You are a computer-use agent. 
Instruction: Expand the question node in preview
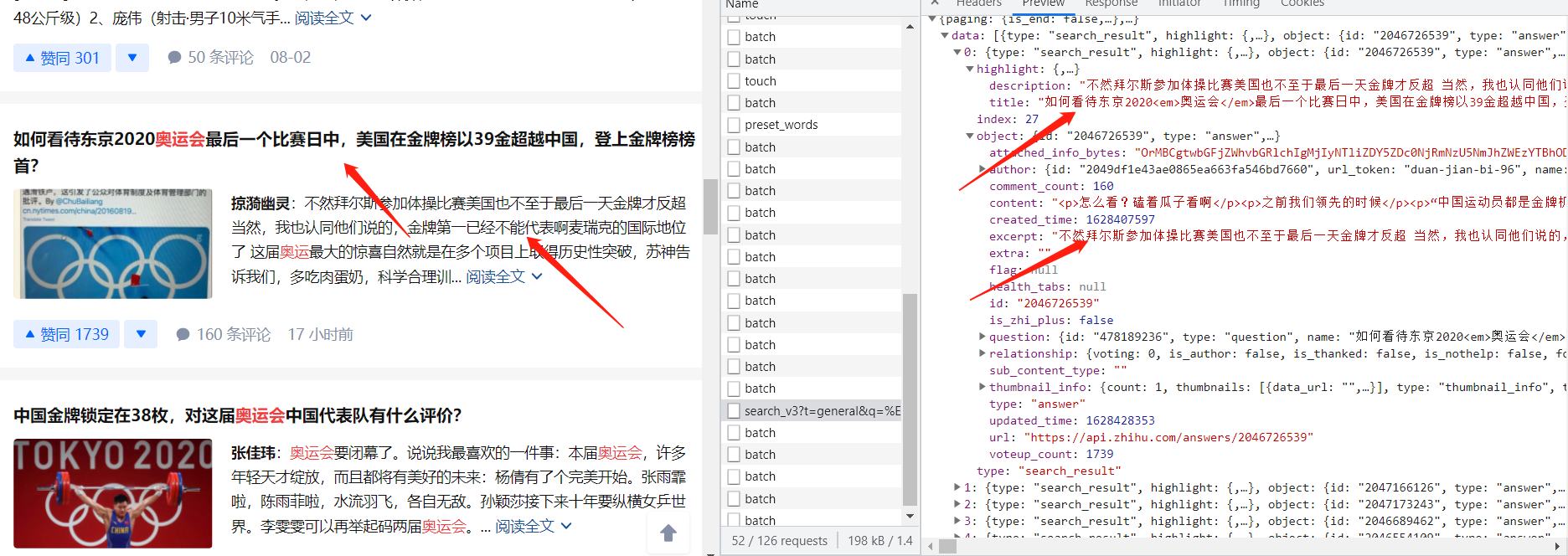983,337
